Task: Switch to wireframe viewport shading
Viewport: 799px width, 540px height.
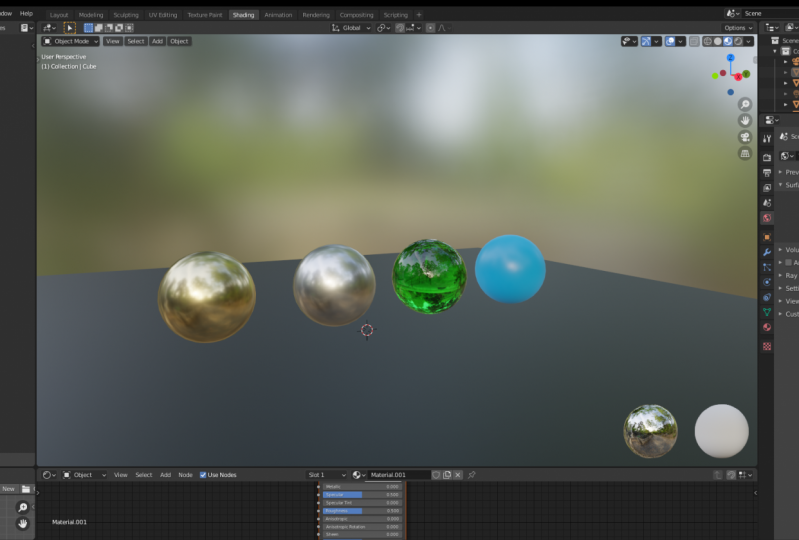Action: tap(707, 41)
